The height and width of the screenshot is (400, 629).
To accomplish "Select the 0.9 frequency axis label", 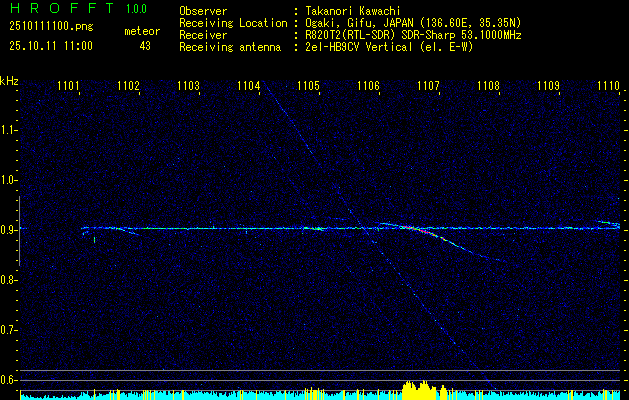I will click(x=9, y=230).
